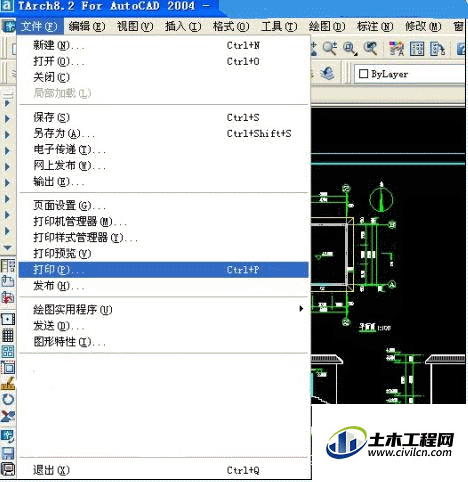Open the 格式(O) menu
Viewport: 468px width, 482px height.
pyautogui.click(x=231, y=26)
